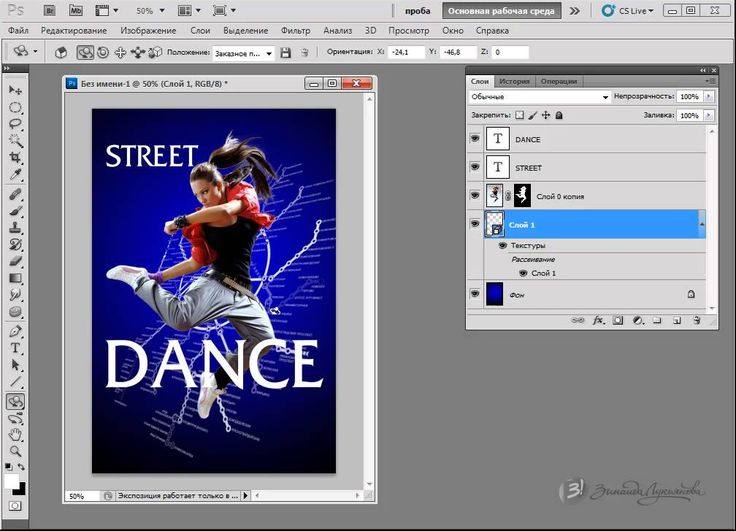Select the Crop tool
736x531 pixels.
(16, 158)
